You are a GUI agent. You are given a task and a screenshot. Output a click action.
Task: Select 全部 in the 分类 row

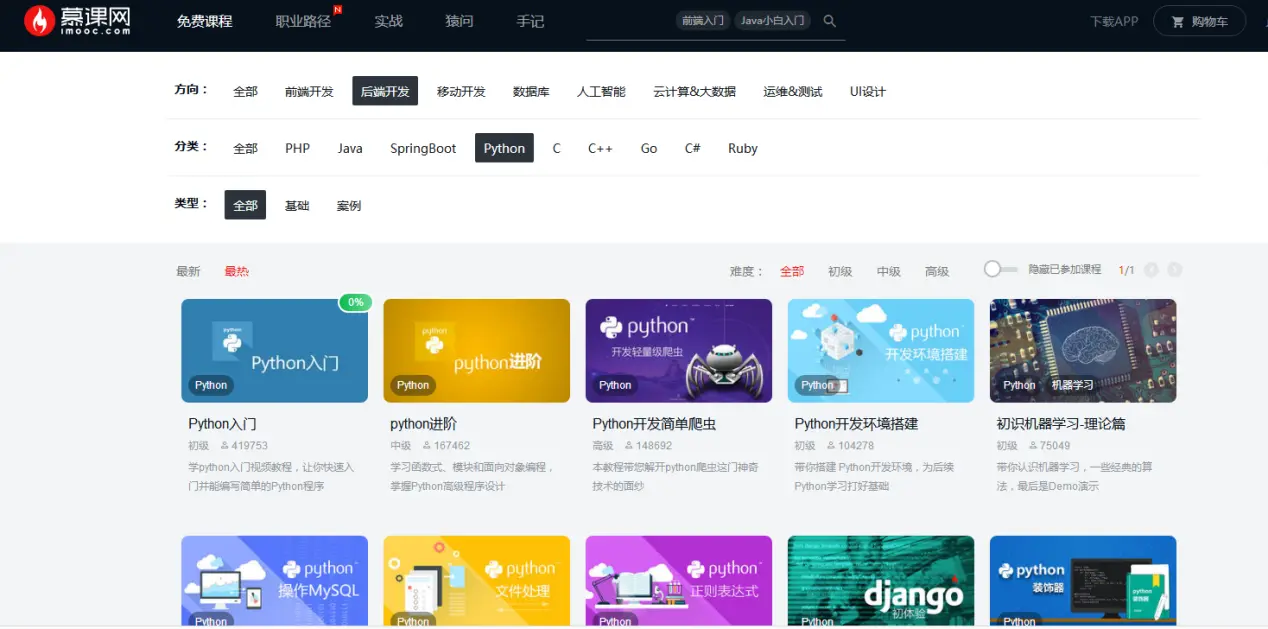pyautogui.click(x=245, y=148)
